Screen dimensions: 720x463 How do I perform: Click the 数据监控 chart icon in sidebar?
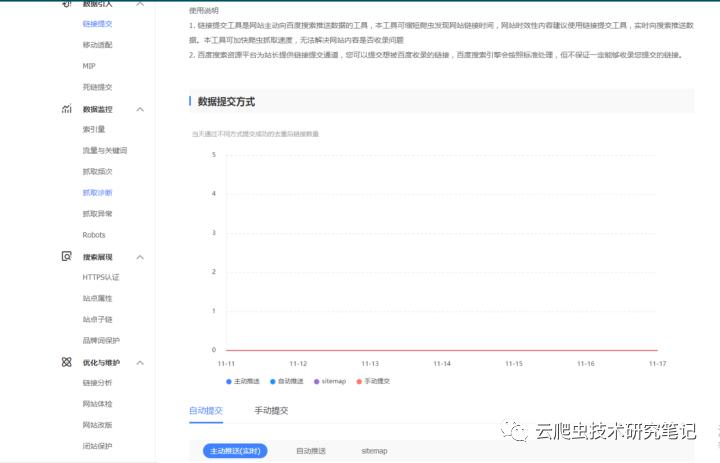pyautogui.click(x=67, y=109)
